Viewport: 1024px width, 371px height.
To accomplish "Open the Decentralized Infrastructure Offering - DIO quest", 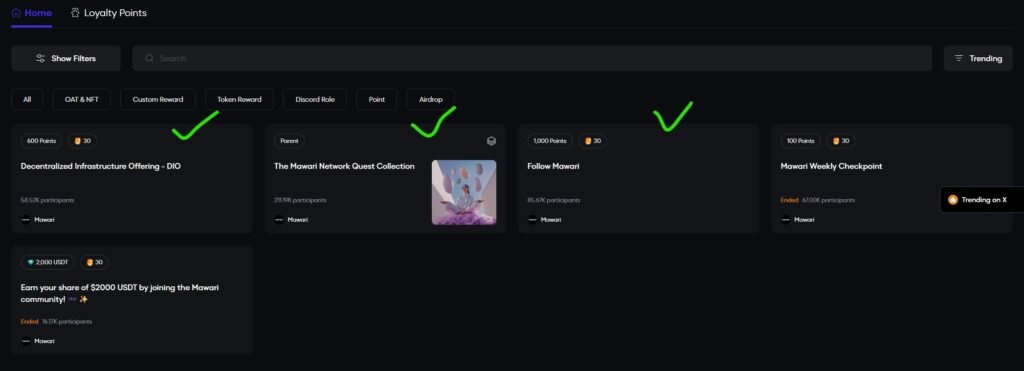I will pos(132,178).
